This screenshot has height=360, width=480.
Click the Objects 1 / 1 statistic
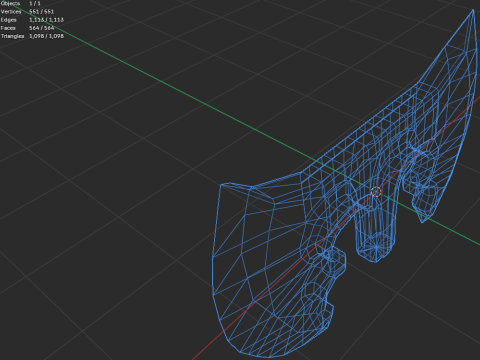(21, 3)
